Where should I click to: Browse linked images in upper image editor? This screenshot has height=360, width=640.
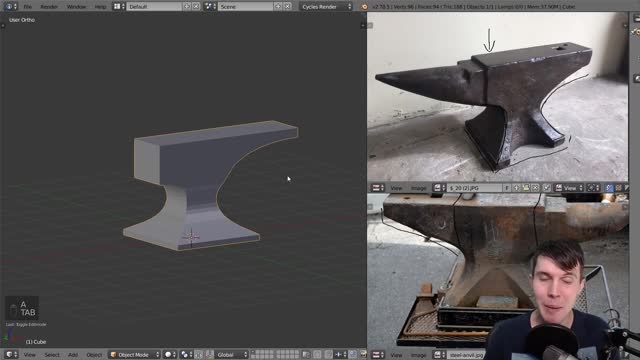(439, 188)
